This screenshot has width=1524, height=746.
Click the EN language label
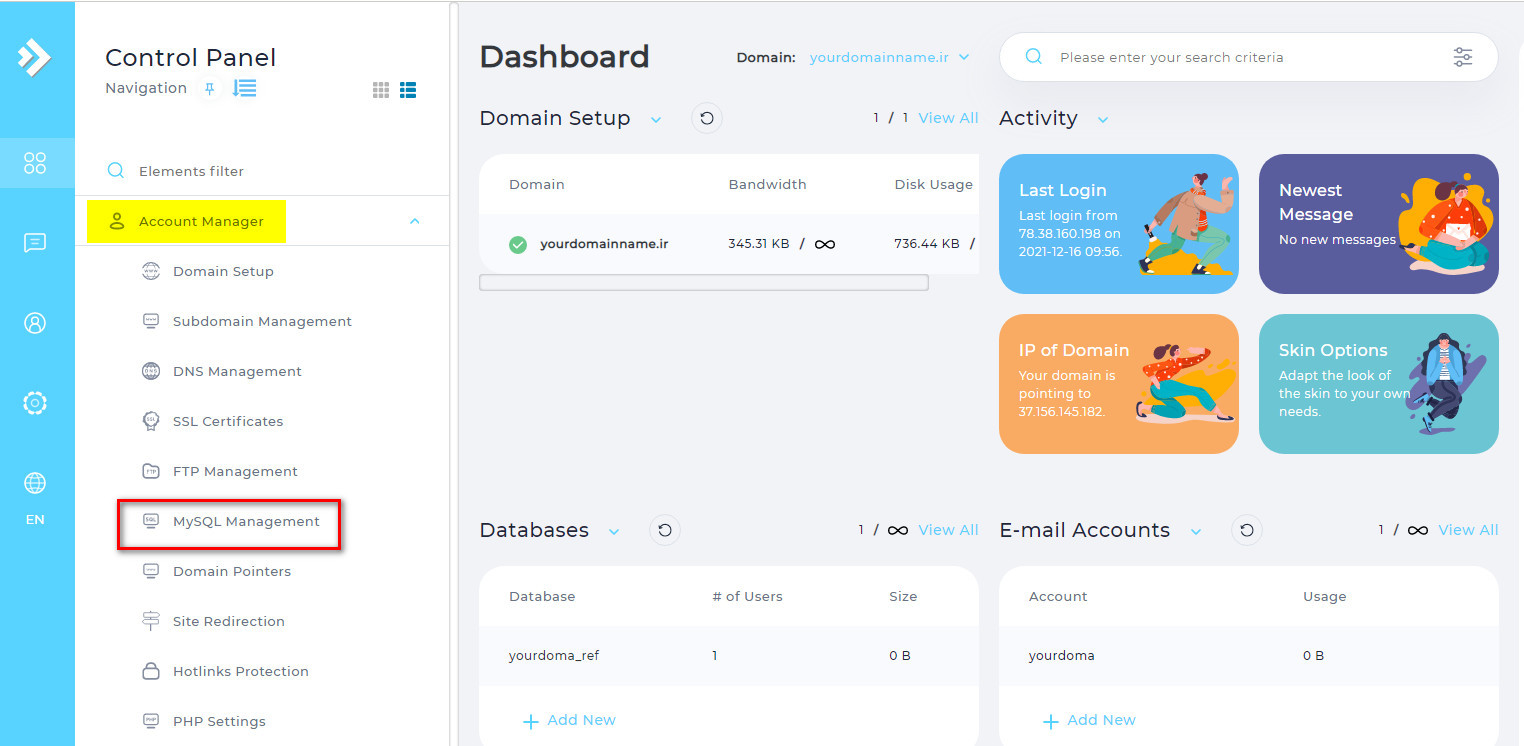pos(35,520)
